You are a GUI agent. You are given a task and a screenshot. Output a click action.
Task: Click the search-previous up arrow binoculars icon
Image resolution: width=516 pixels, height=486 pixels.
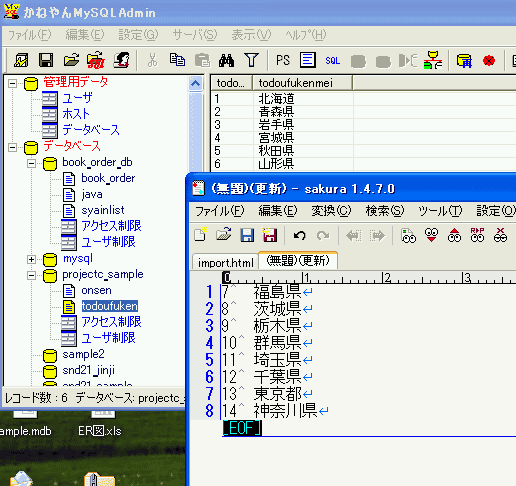click(x=454, y=235)
